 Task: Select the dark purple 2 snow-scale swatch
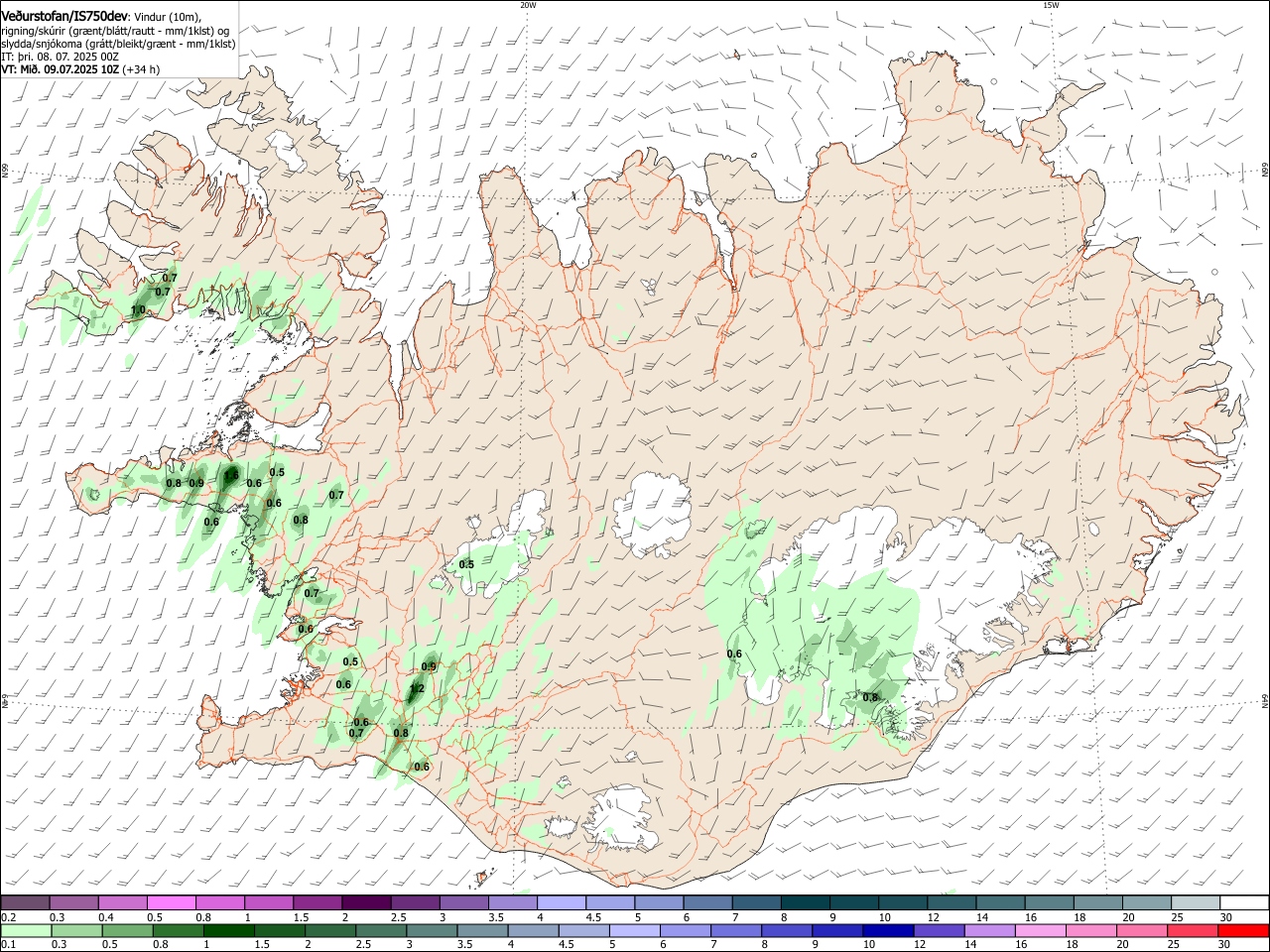click(365, 902)
